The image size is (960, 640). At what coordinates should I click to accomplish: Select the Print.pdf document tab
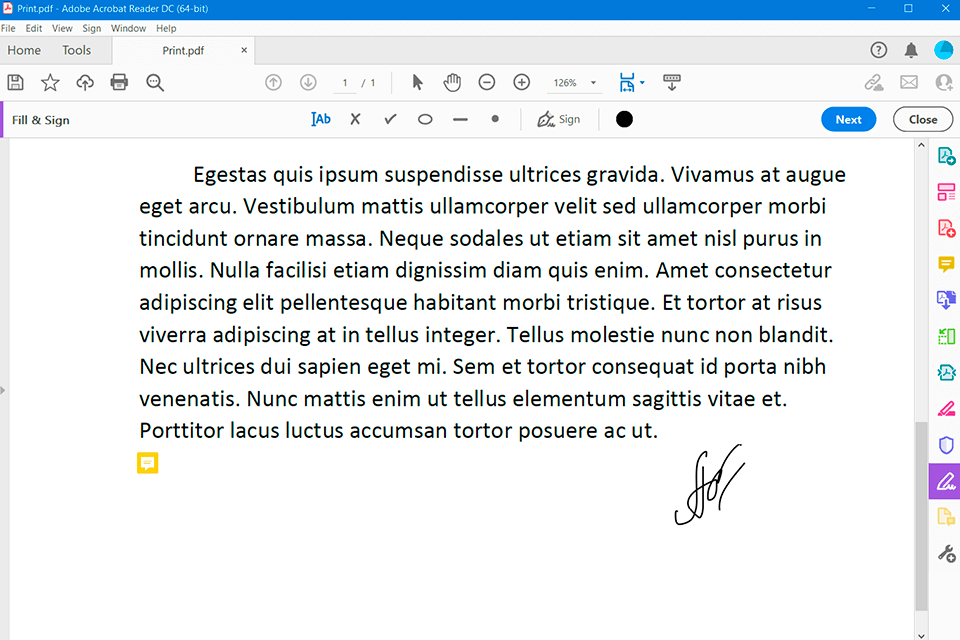(x=183, y=50)
